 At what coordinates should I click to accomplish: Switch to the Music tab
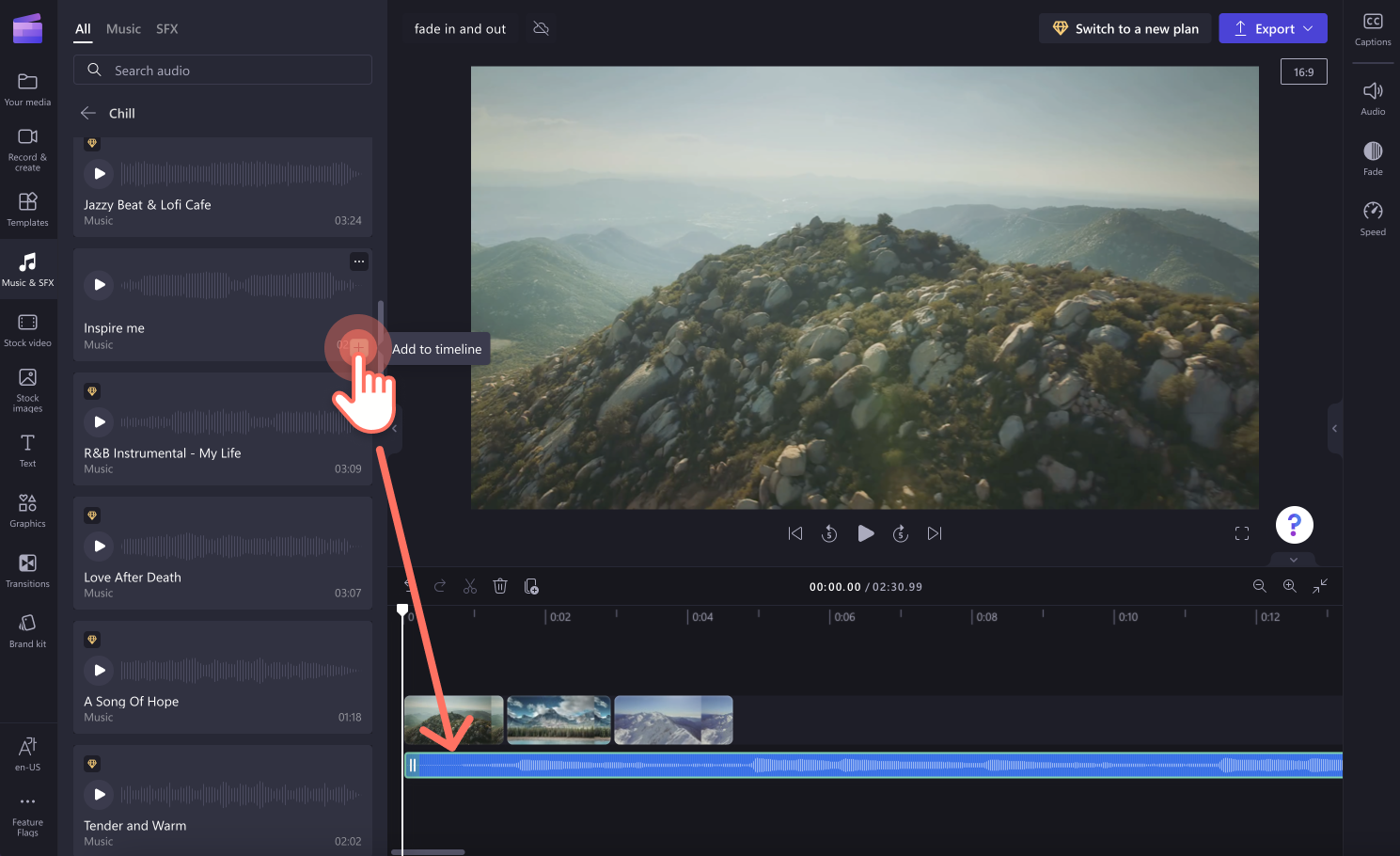[x=123, y=28]
